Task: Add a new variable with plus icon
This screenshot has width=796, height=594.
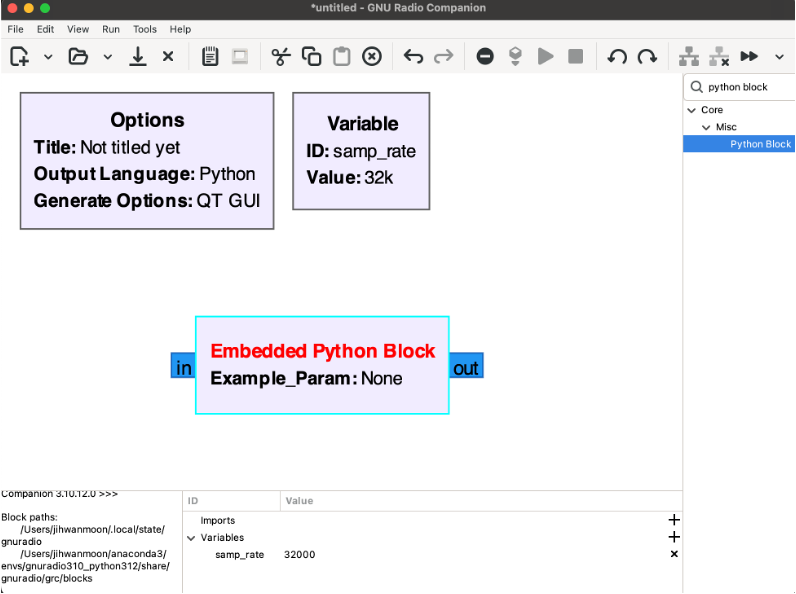Action: tap(674, 537)
